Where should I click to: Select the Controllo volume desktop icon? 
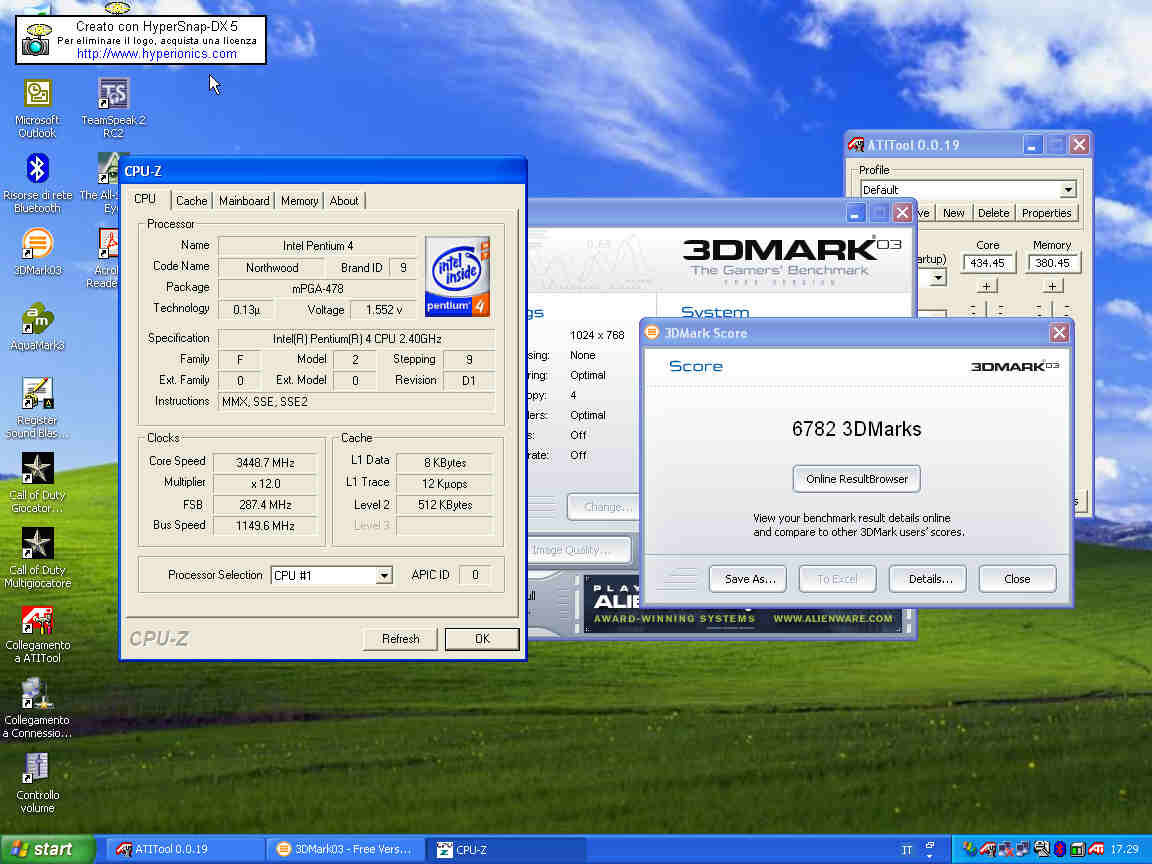[37, 782]
